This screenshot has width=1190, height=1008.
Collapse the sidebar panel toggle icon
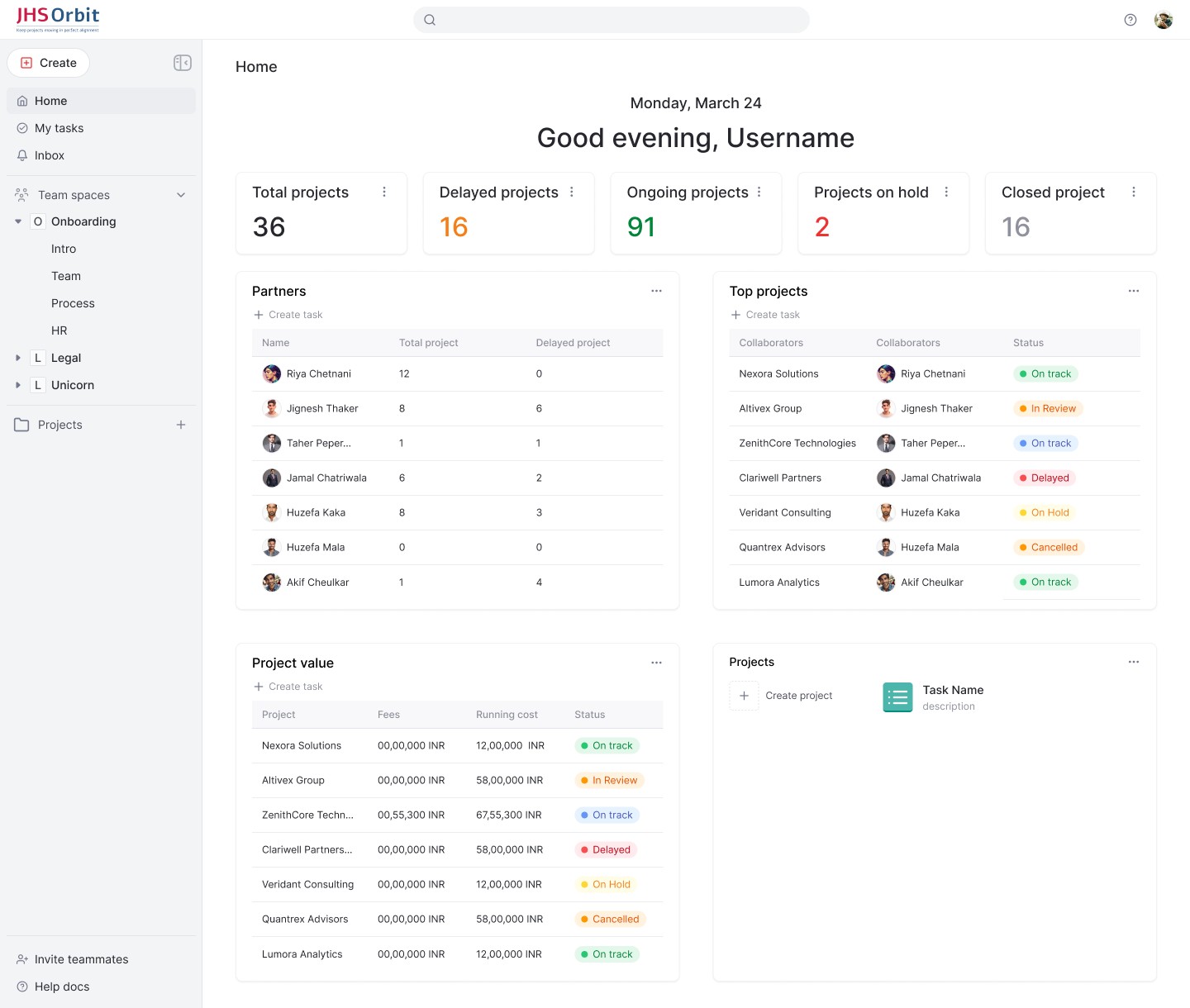(183, 63)
